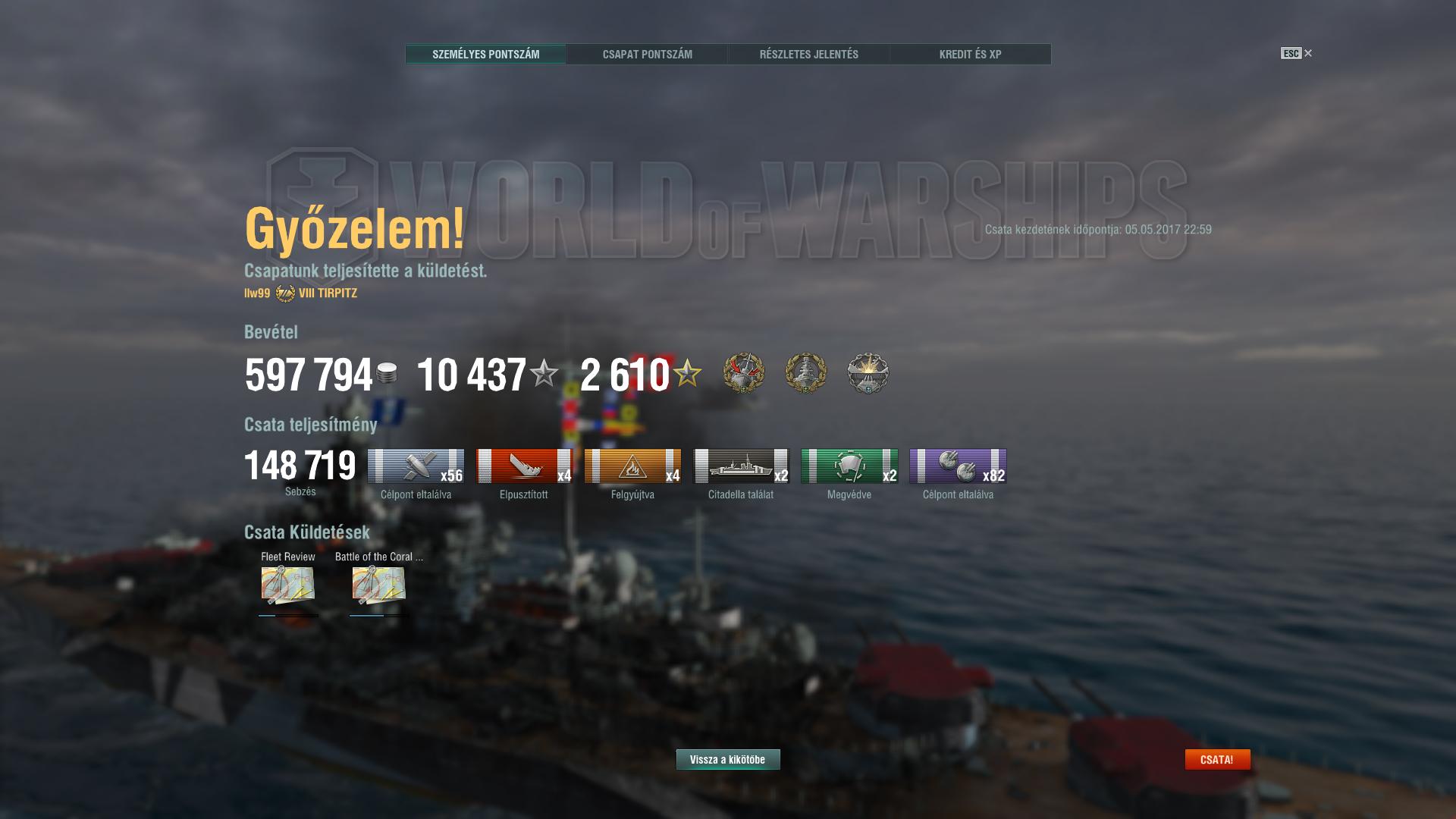Screen dimensions: 1456x819
Task: Open the Fleet Review mission thumbnail
Action: pos(288,585)
